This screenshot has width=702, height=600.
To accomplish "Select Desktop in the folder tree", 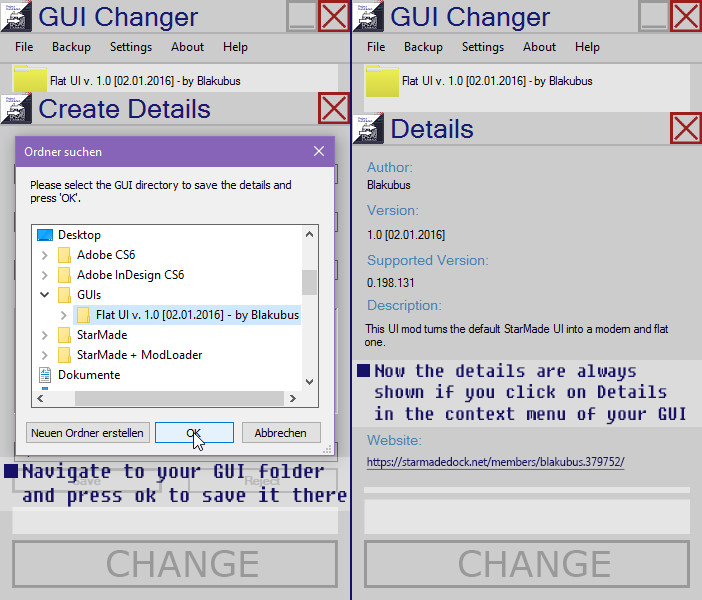I will [x=79, y=235].
